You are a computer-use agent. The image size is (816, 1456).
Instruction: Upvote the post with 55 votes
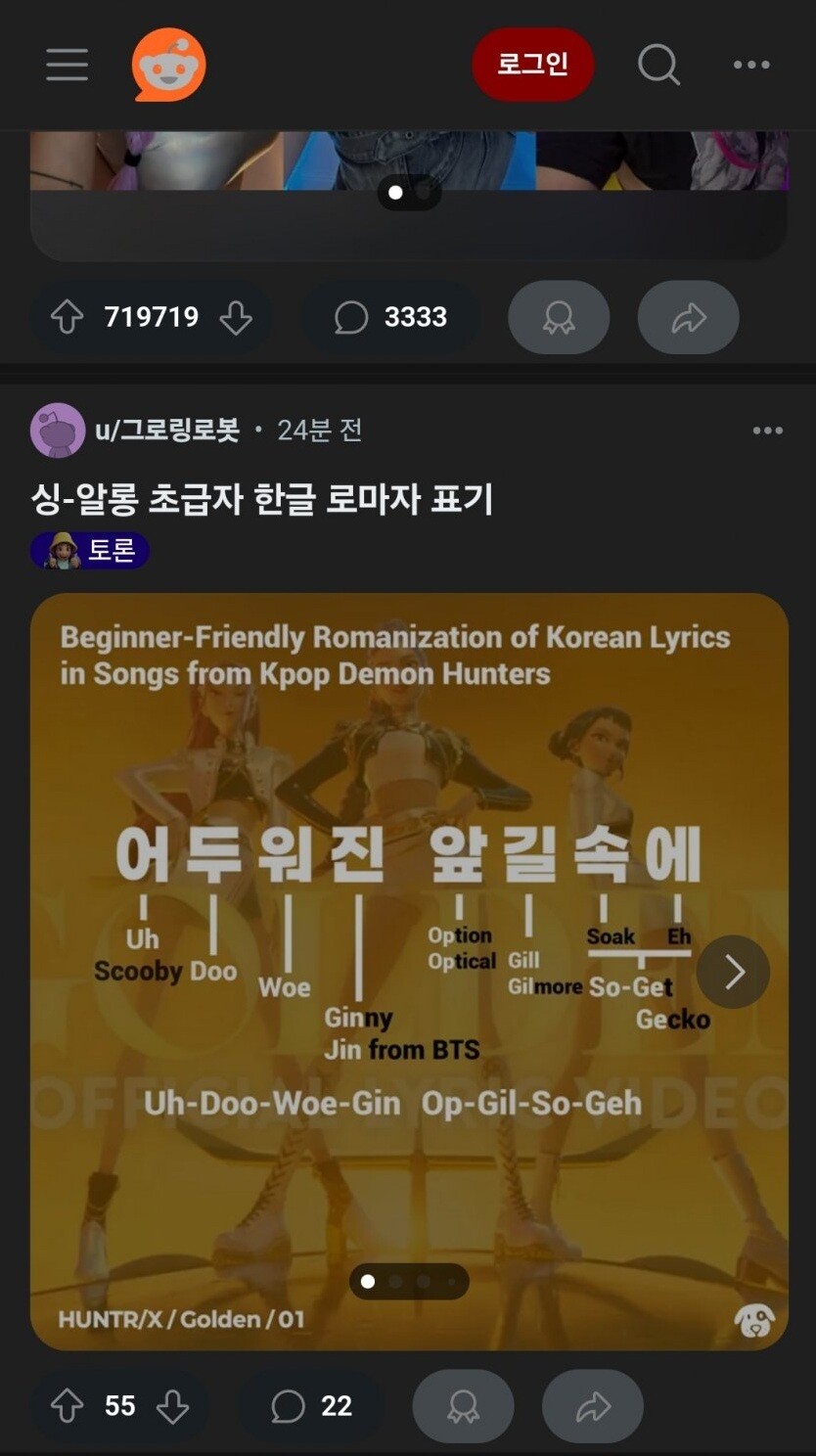(x=67, y=1406)
